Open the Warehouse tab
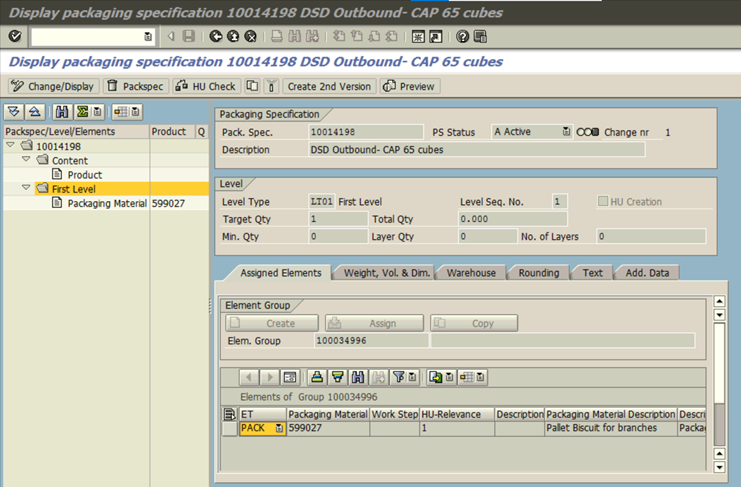This screenshot has height=487, width=741. pos(470,273)
